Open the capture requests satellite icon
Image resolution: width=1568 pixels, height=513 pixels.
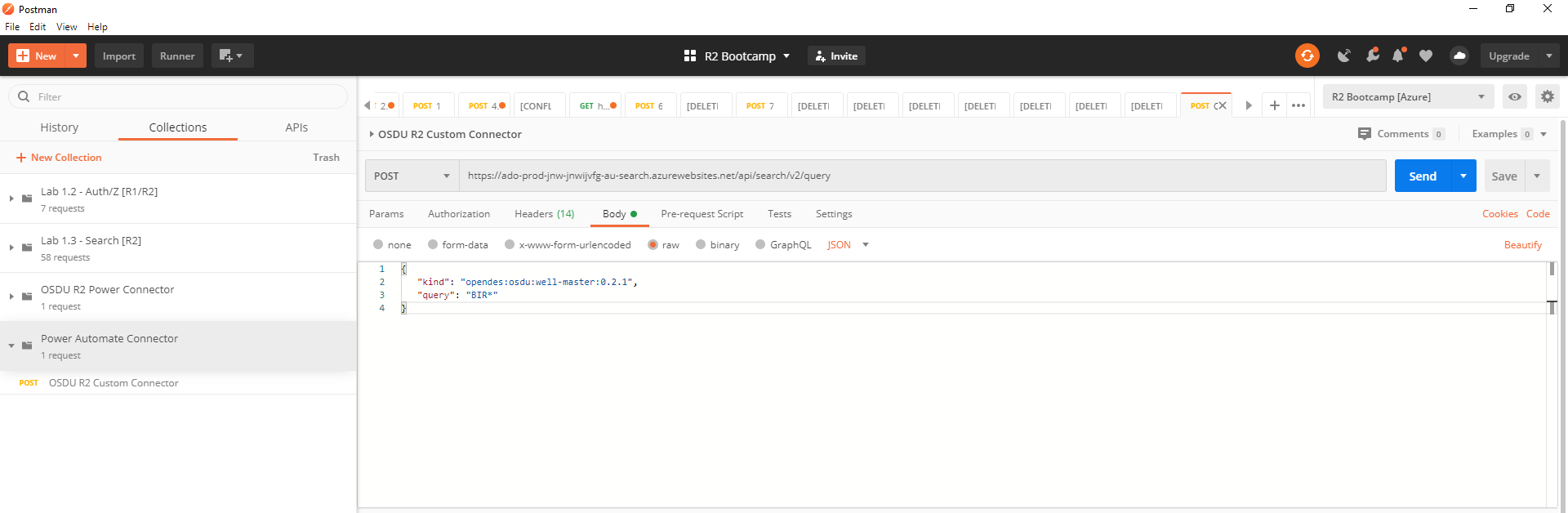click(1343, 56)
